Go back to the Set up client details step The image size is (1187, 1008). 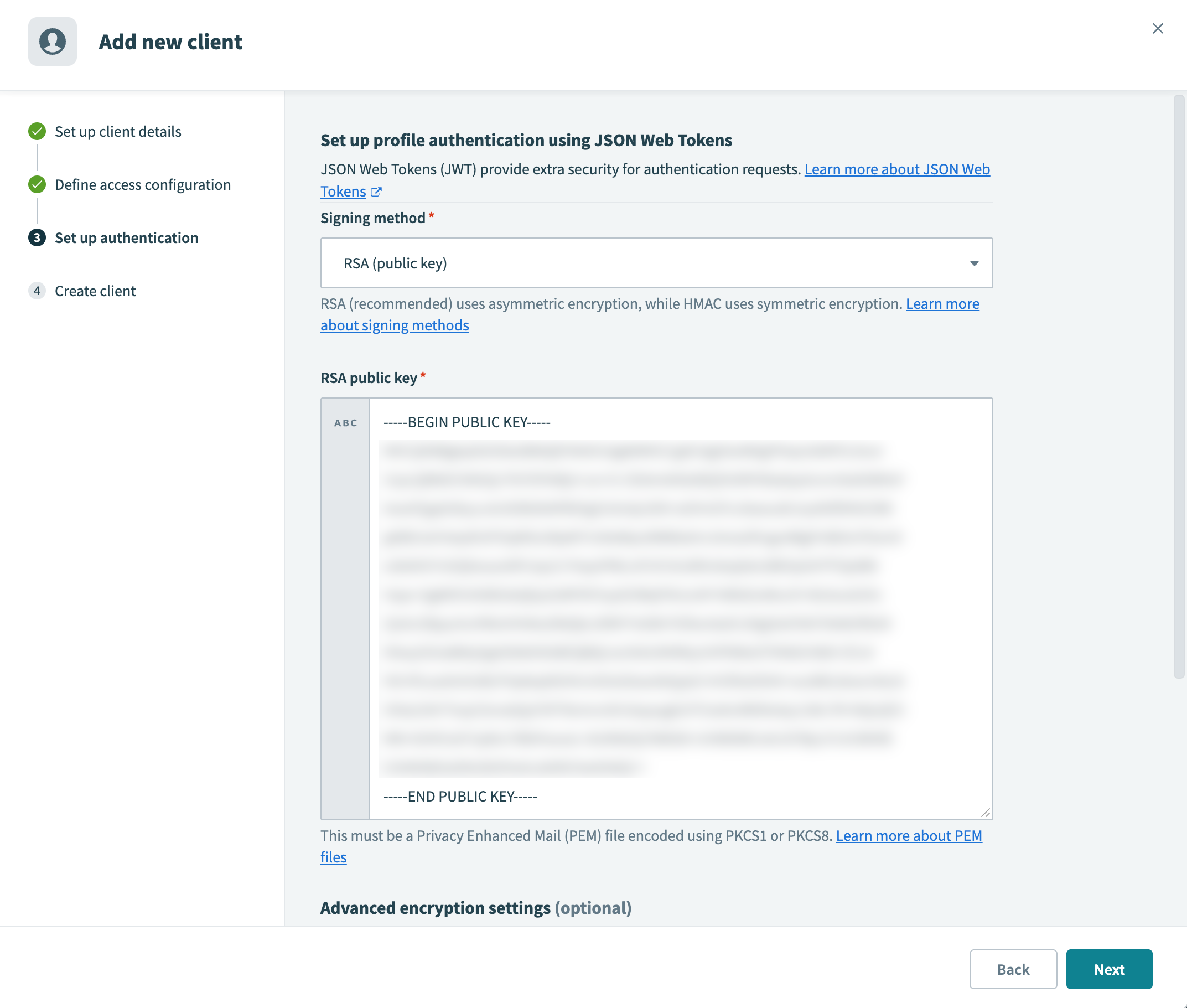pos(118,131)
